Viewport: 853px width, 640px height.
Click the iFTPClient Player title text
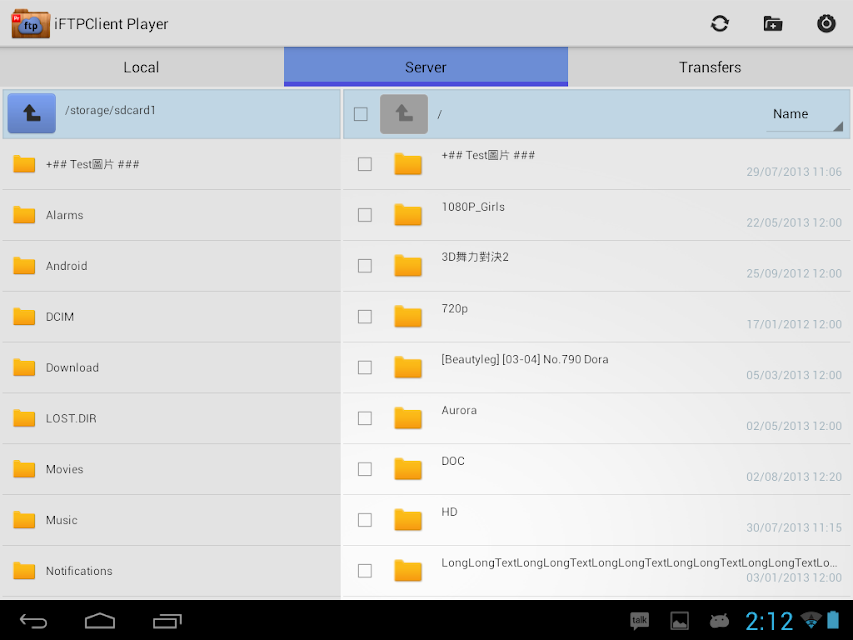pyautogui.click(x=112, y=24)
